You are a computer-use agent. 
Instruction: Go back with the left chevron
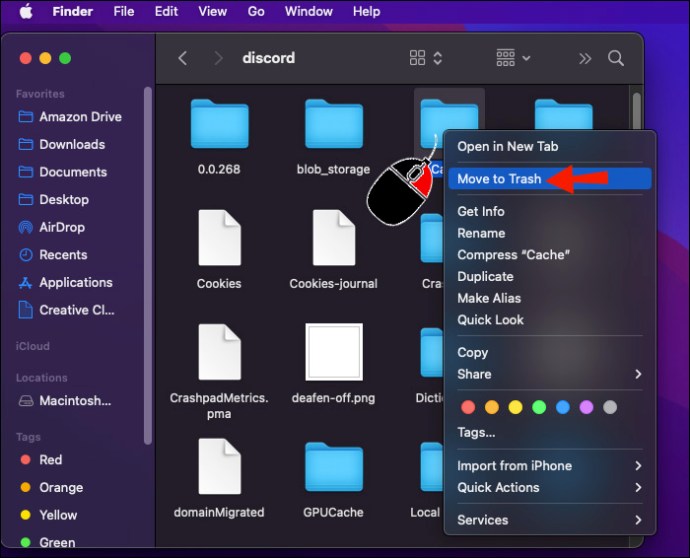[x=183, y=58]
